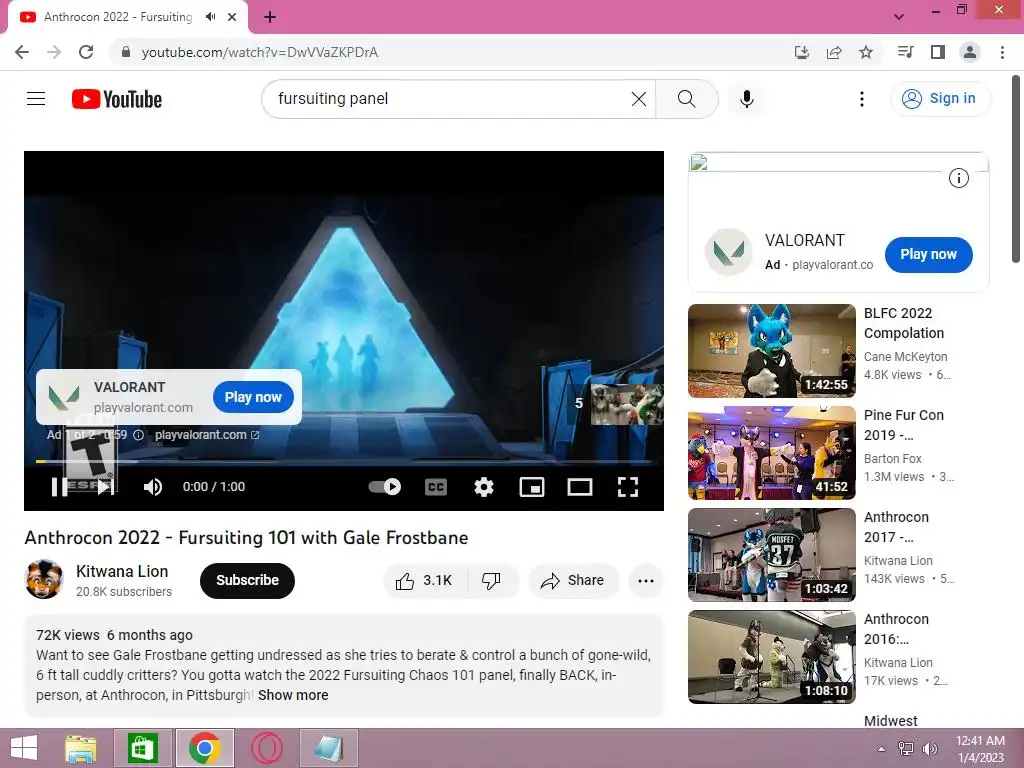Click Play now in sidebar VALORANT ad
Screen dimensions: 1024x768
pos(928,255)
